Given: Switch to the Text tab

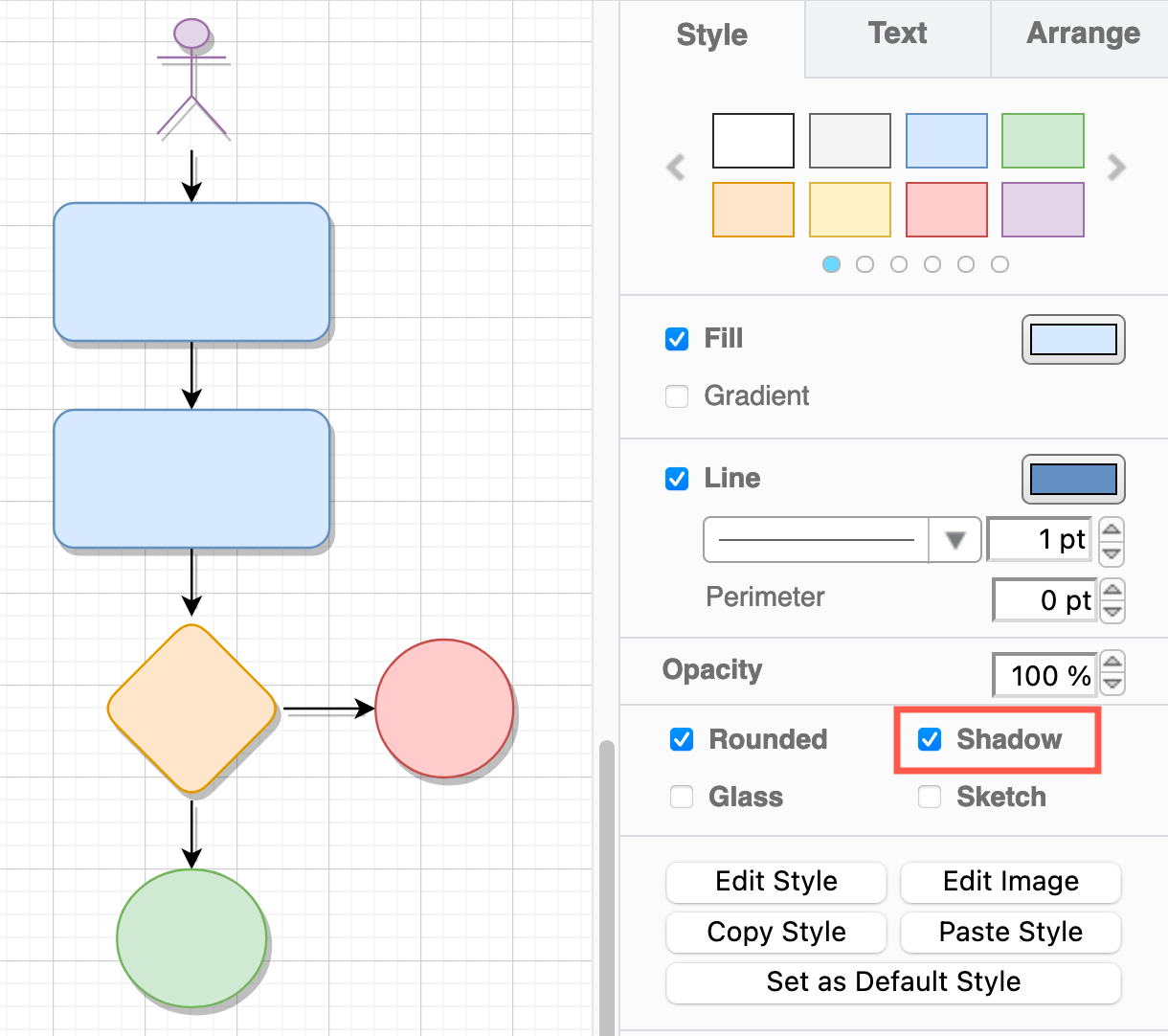Looking at the screenshot, I should coord(896,34).
